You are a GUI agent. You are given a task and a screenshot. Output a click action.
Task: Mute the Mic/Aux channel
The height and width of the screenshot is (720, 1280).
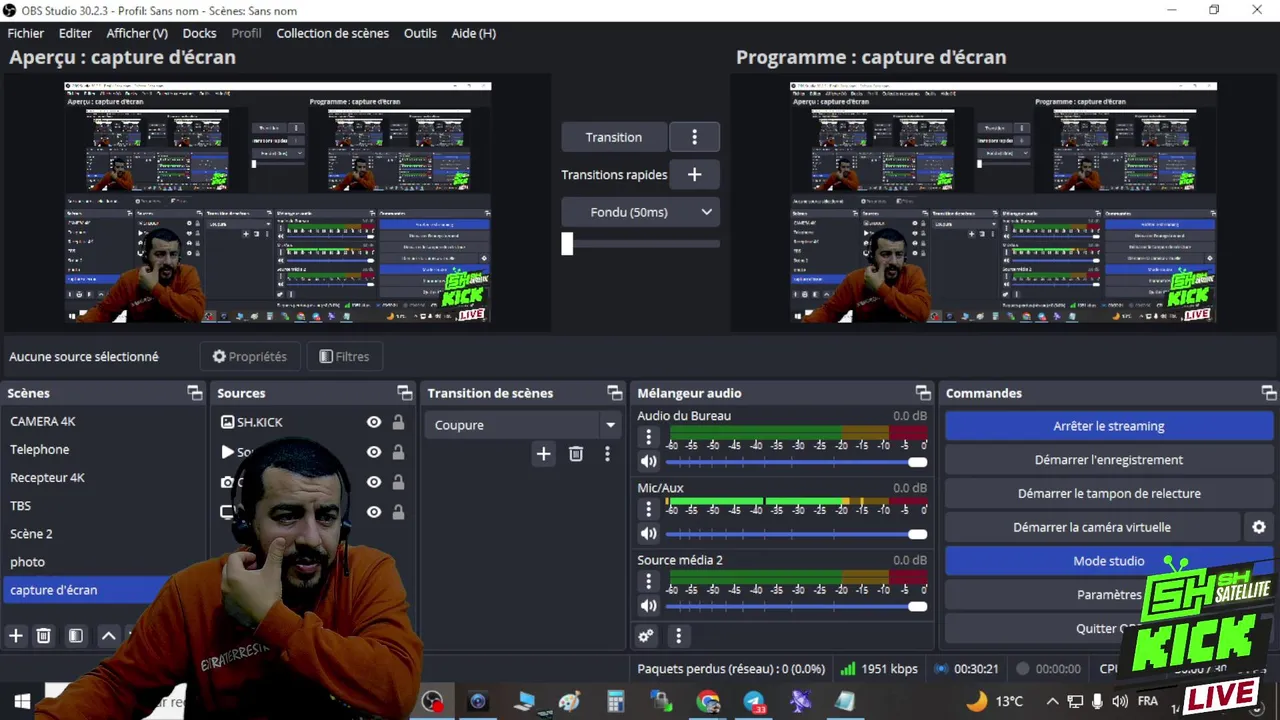[649, 534]
